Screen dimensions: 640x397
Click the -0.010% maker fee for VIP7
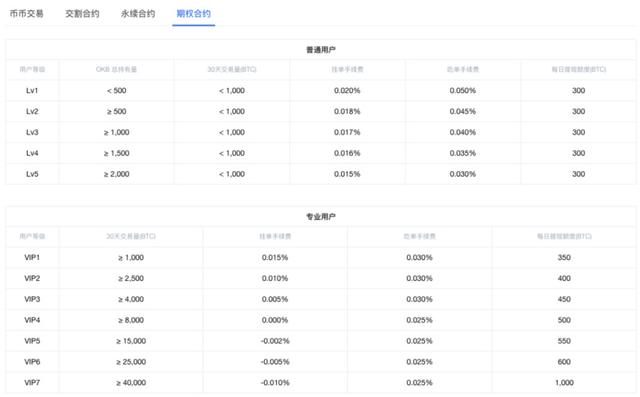(x=275, y=382)
